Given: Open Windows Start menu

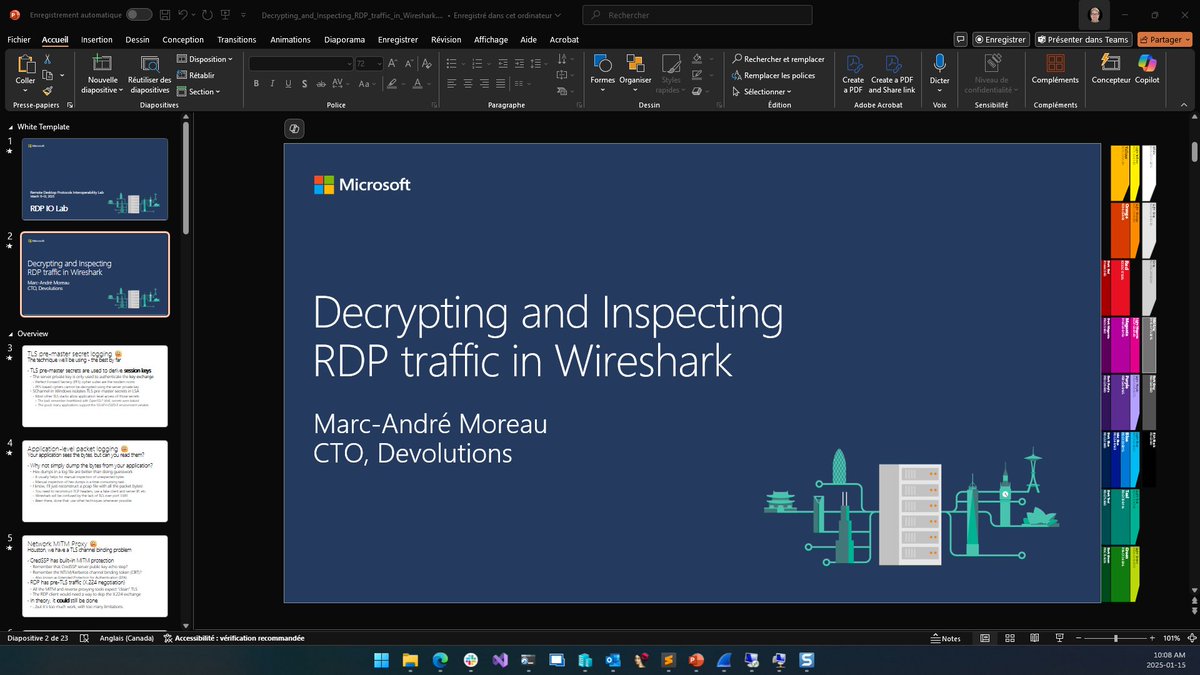Looking at the screenshot, I should click(383, 660).
